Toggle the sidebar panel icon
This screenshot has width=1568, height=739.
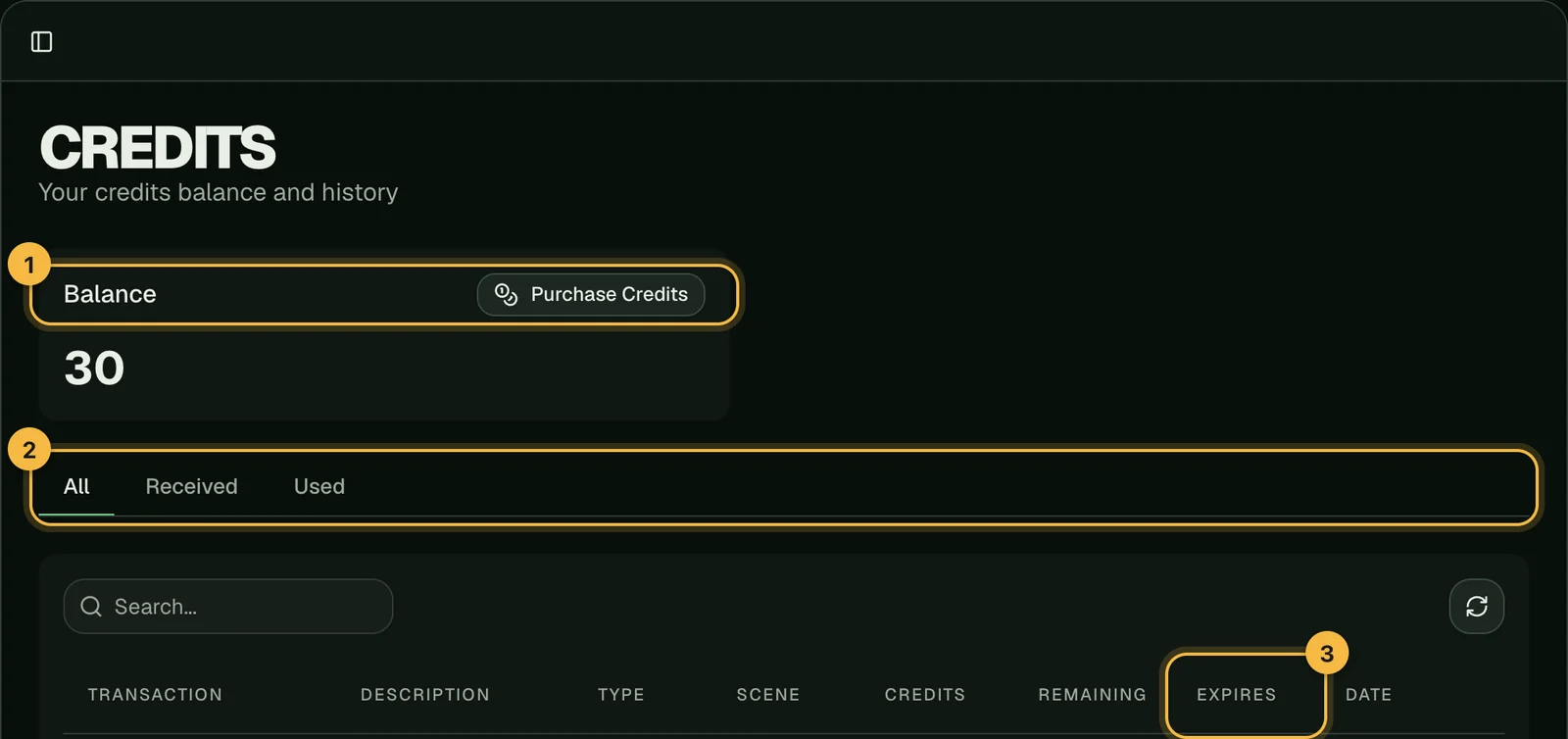[x=41, y=41]
